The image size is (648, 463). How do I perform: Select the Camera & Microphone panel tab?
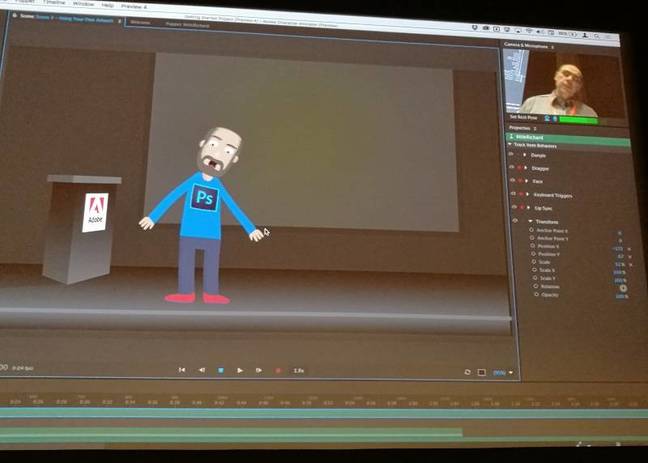pyautogui.click(x=526, y=45)
